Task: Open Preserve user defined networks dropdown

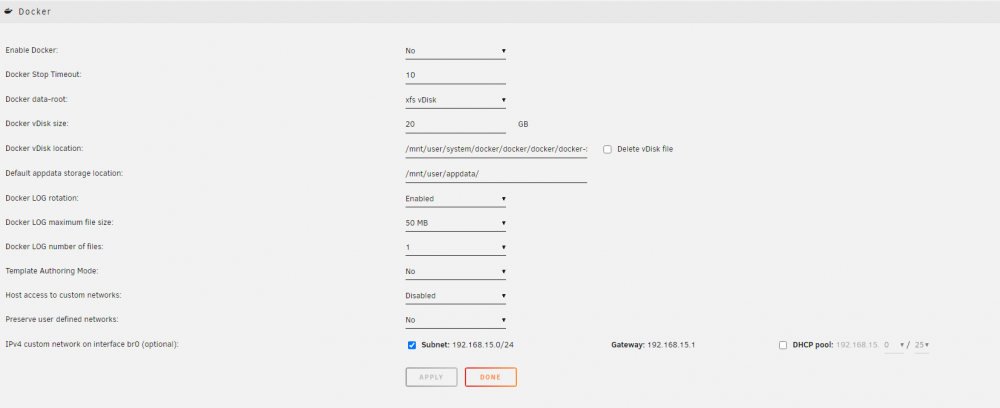Action: 455,319
